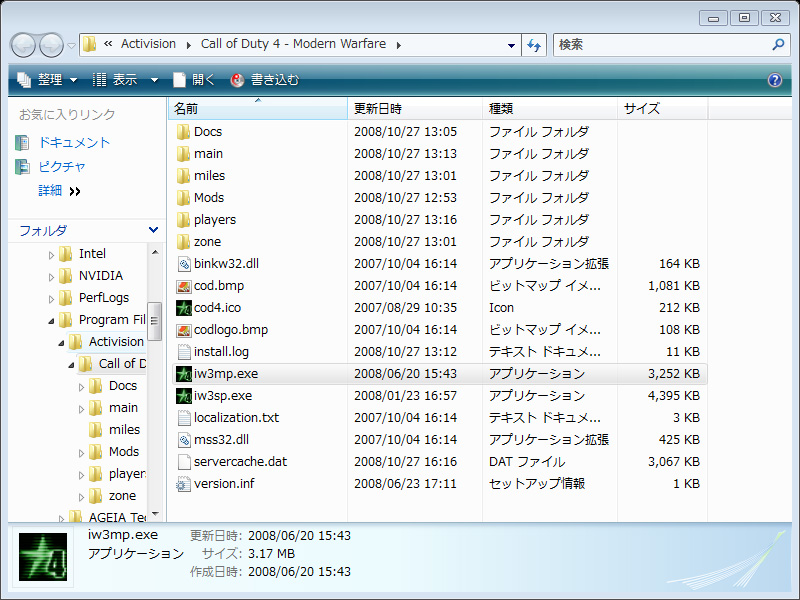
Task: Expand the Intel folder tree node
Action: pos(52,255)
